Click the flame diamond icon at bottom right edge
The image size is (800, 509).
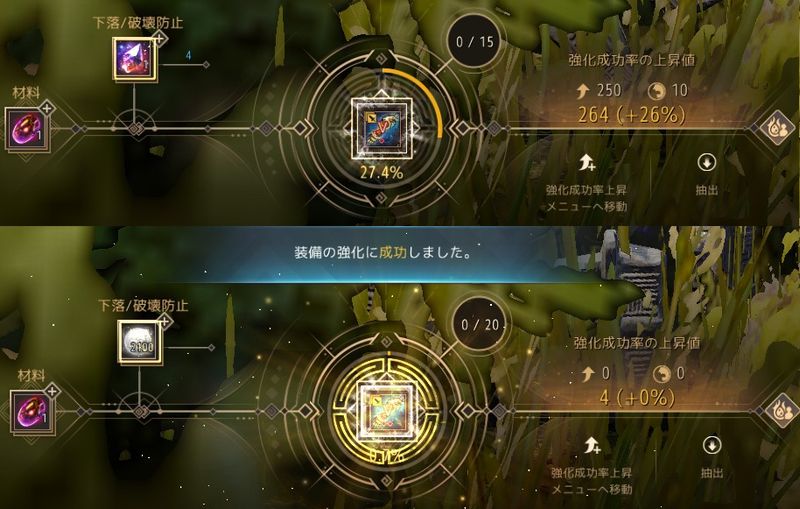pos(783,411)
